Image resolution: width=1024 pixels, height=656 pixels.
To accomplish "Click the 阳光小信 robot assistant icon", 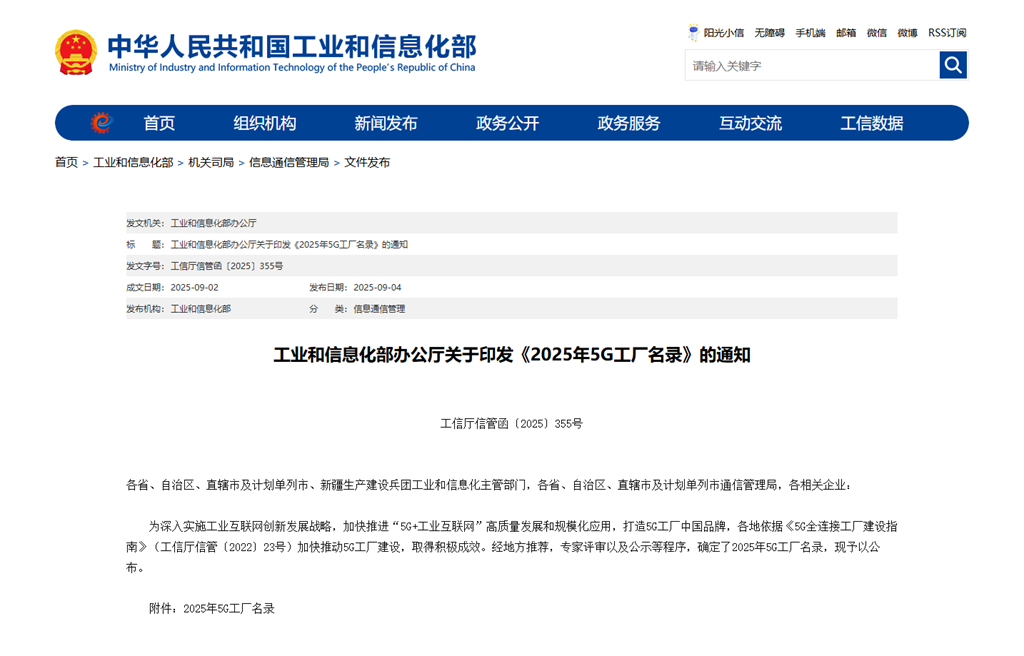I will [693, 33].
